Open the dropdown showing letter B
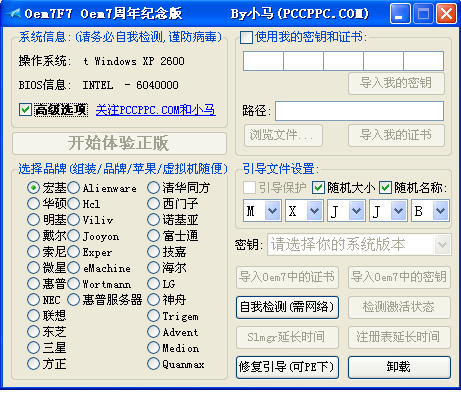 [x=430, y=211]
